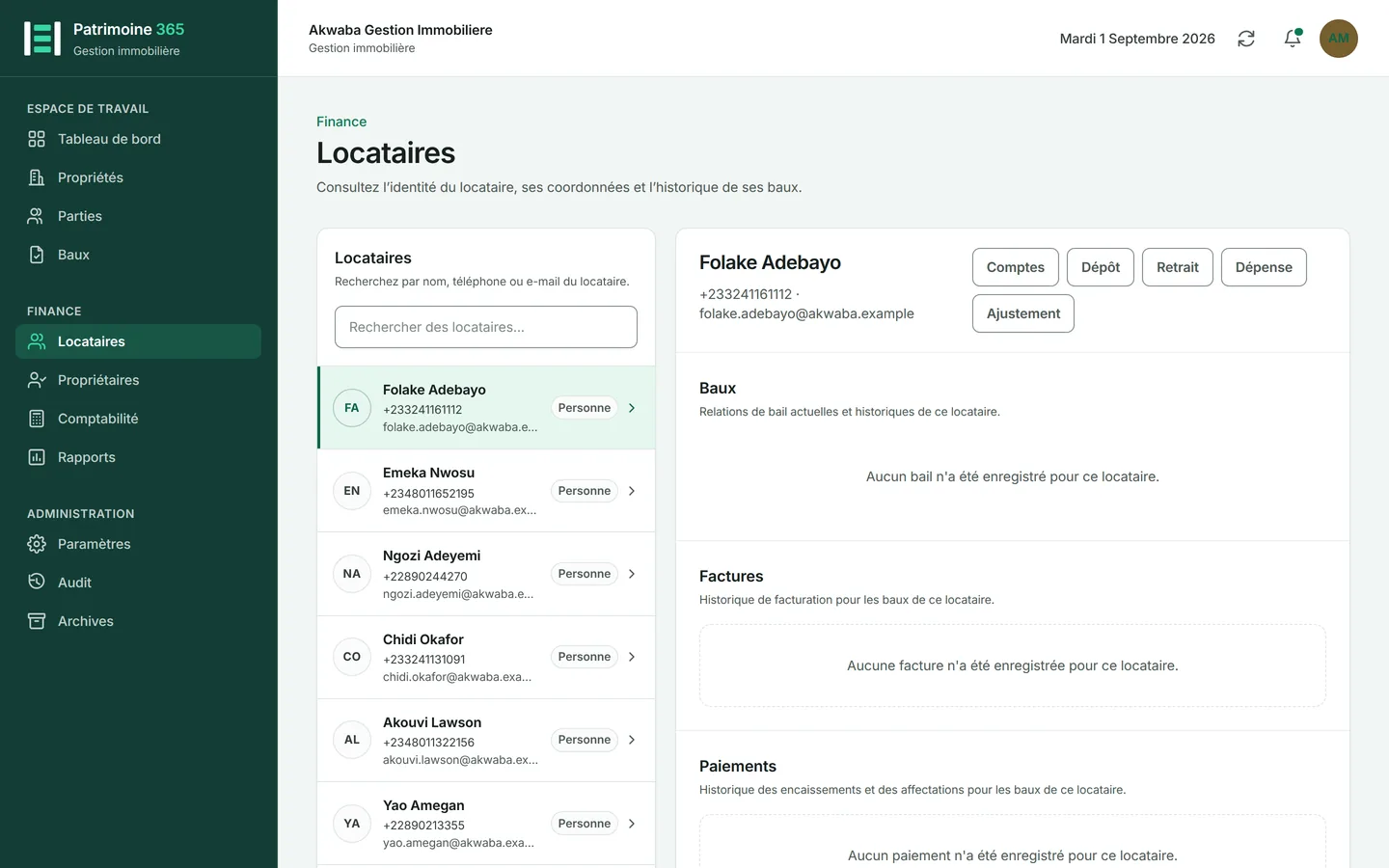The image size is (1389, 868).
Task: Click Personne badge on Ngozi Adeyemi row
Action: point(585,574)
